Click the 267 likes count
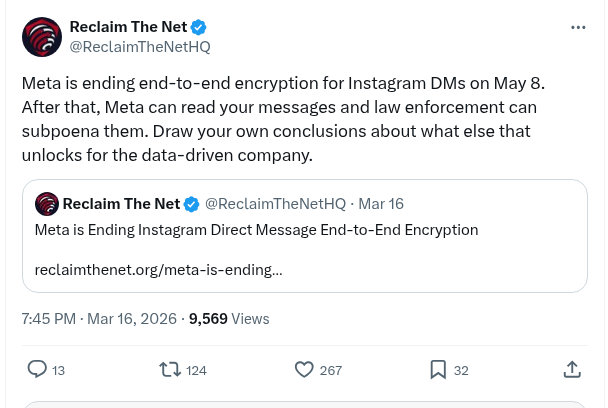The height and width of the screenshot is (408, 608). coord(331,370)
